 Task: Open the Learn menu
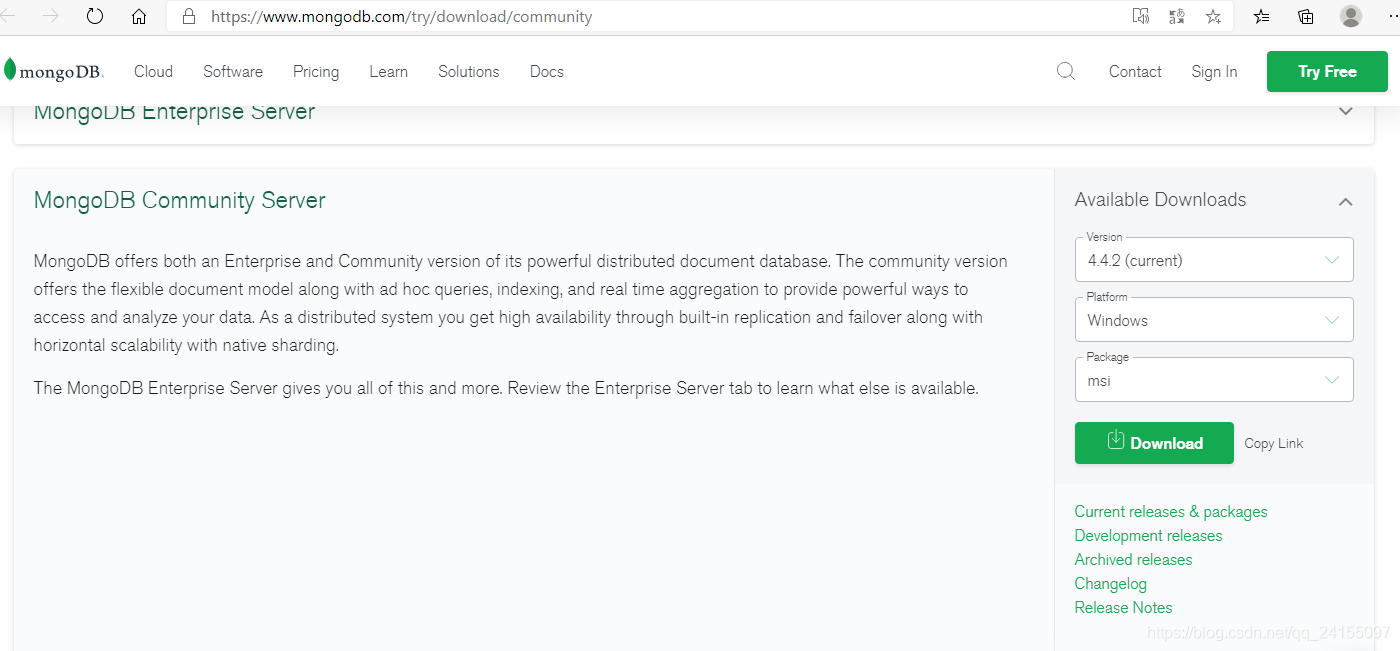pyautogui.click(x=388, y=72)
